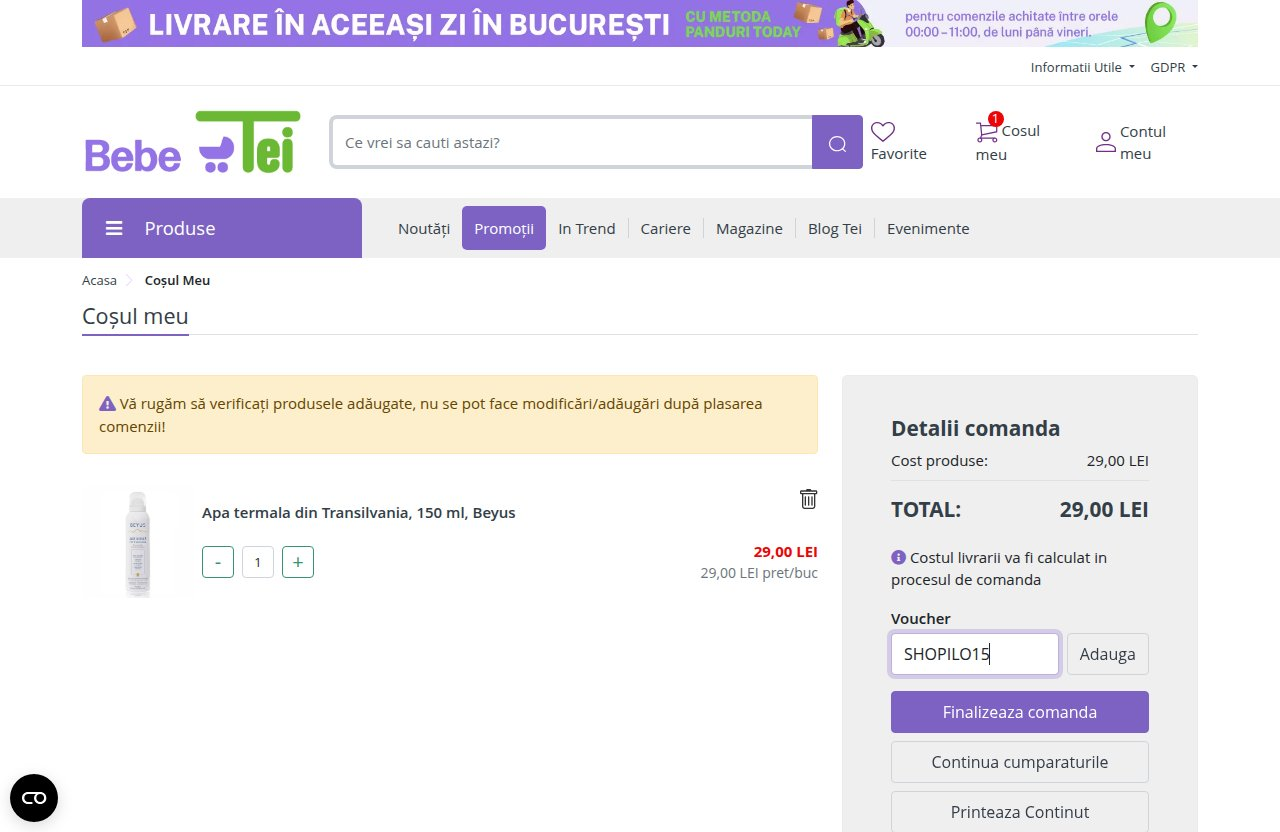
Task: Decrease quantity with minus button
Action: [218, 562]
